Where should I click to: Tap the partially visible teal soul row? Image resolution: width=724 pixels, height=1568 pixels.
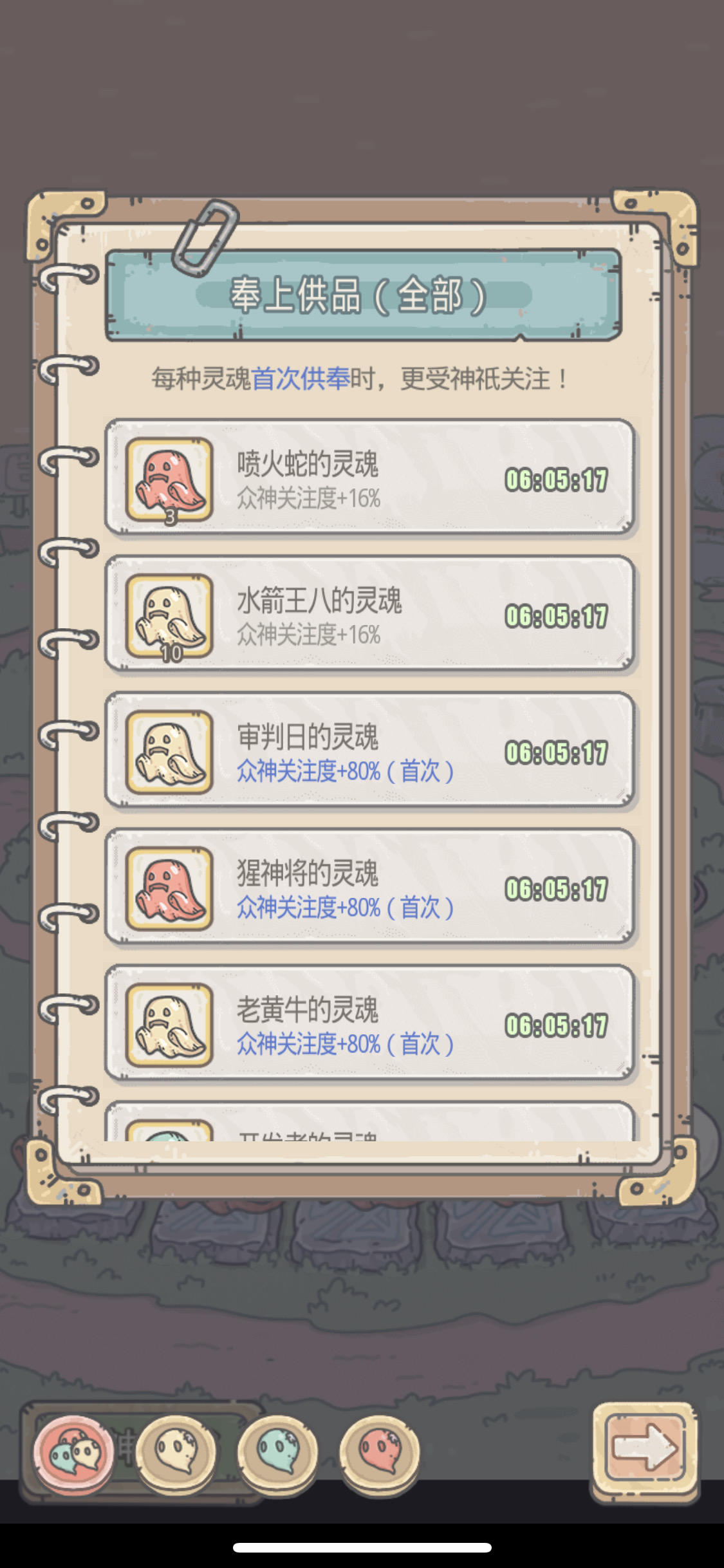tap(370, 1121)
